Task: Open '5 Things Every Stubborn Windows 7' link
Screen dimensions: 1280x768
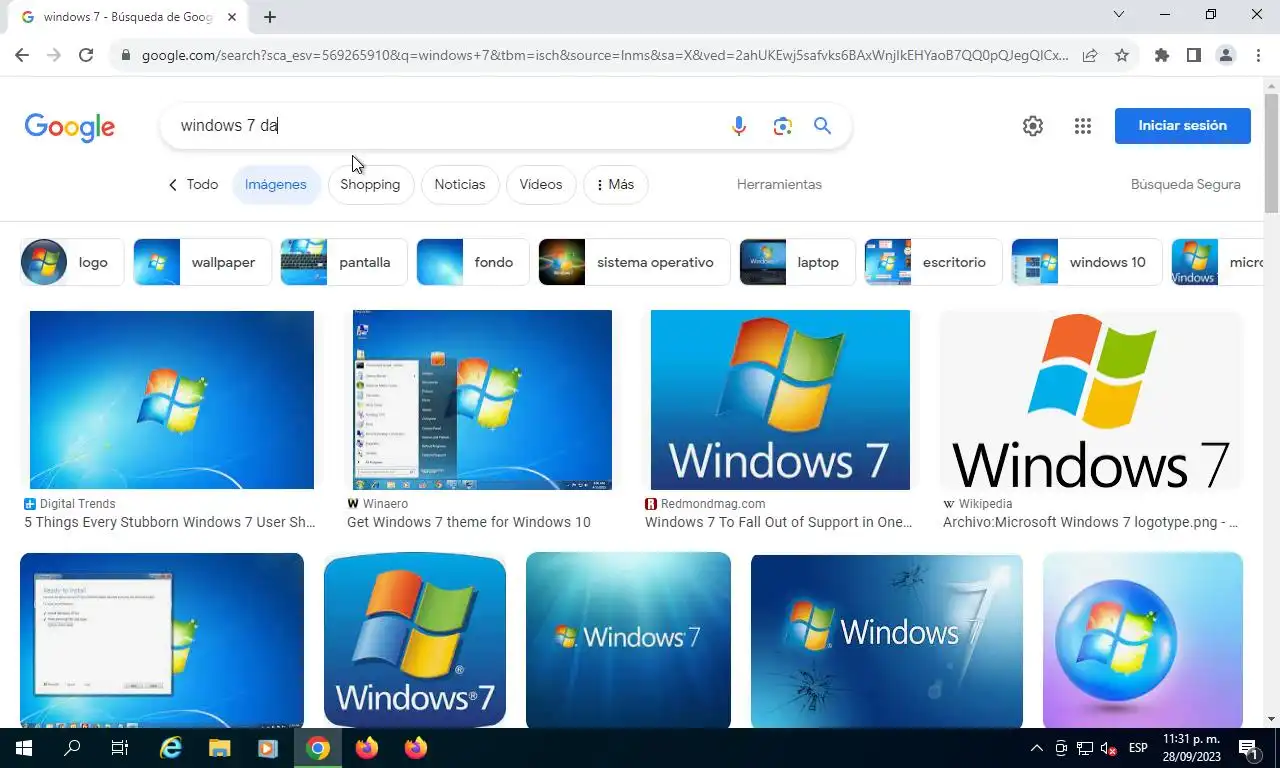Action: point(170,522)
